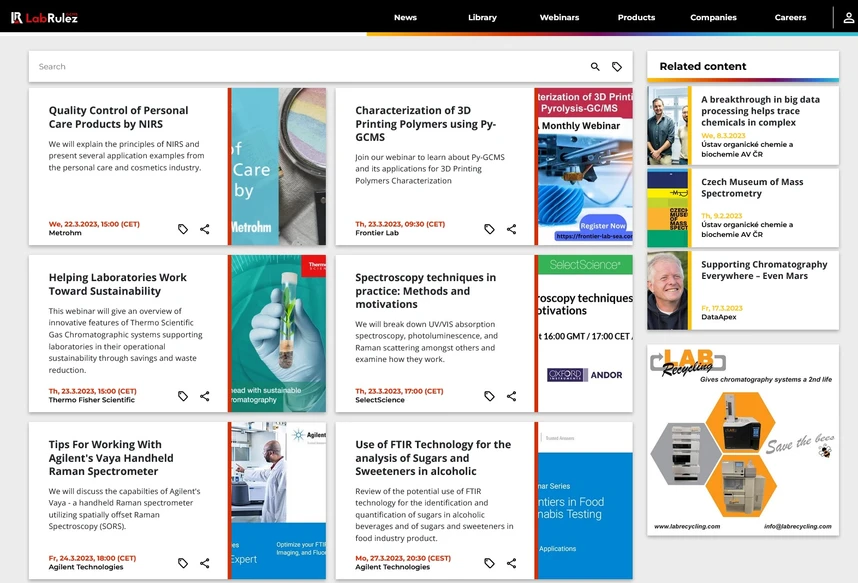858x583 pixels.
Task: Share the Helping Laboratories Sustainability webinar
Action: click(205, 396)
